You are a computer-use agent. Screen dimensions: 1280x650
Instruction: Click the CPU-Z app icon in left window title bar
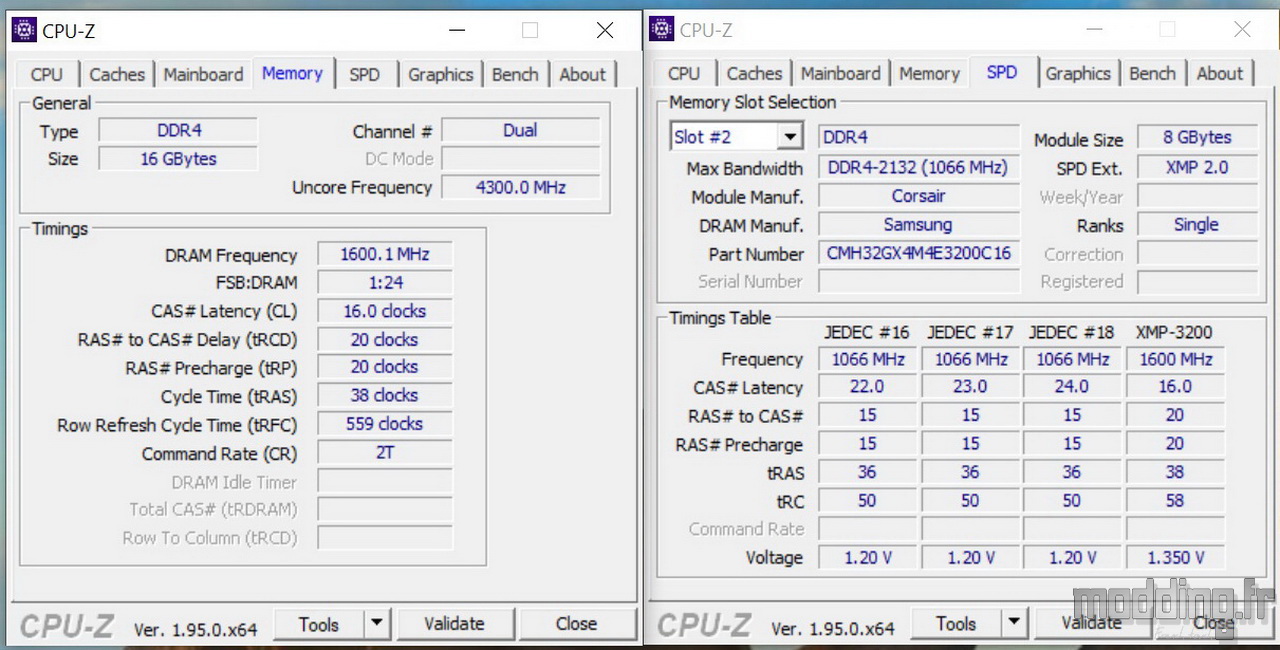click(24, 30)
